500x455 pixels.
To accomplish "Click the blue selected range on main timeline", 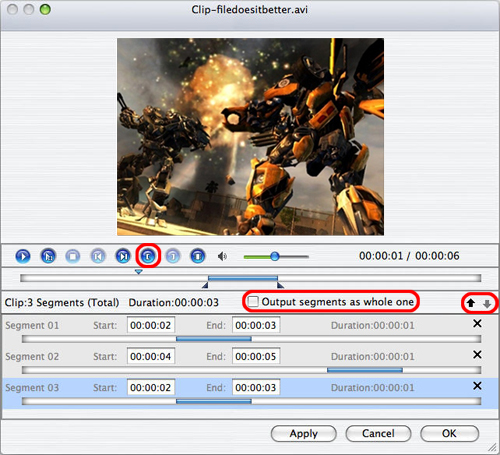I will (x=243, y=278).
